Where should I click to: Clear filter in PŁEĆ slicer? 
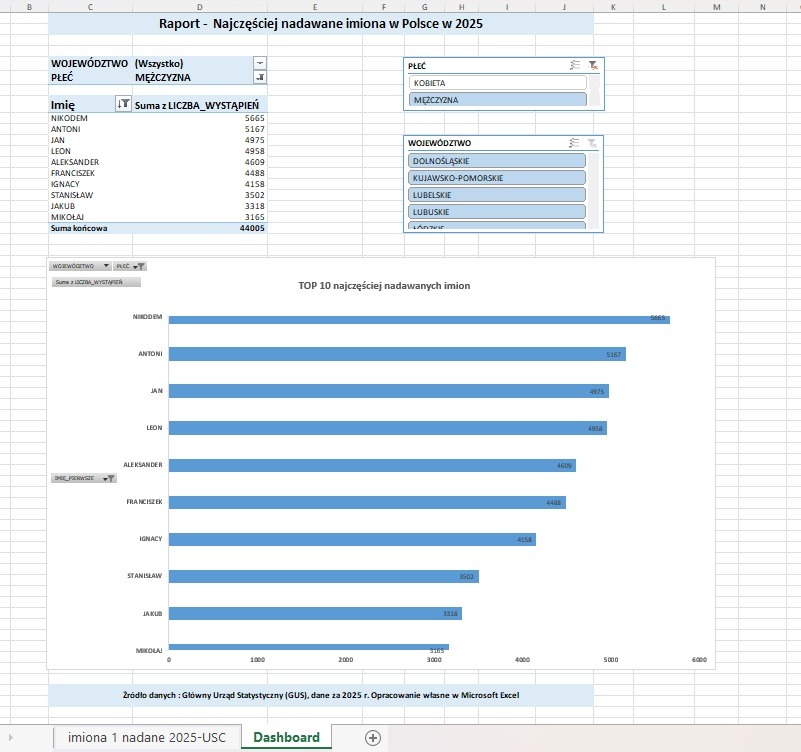pyautogui.click(x=593, y=65)
